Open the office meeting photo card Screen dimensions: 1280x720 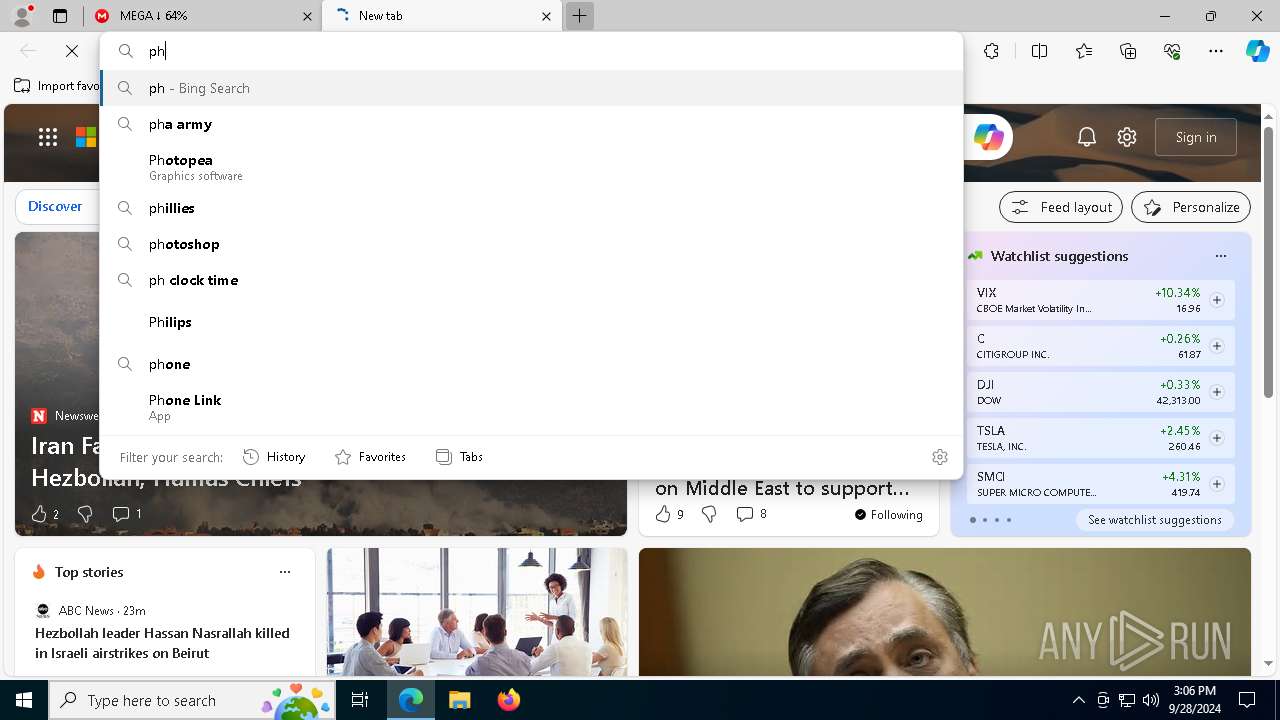tap(477, 612)
